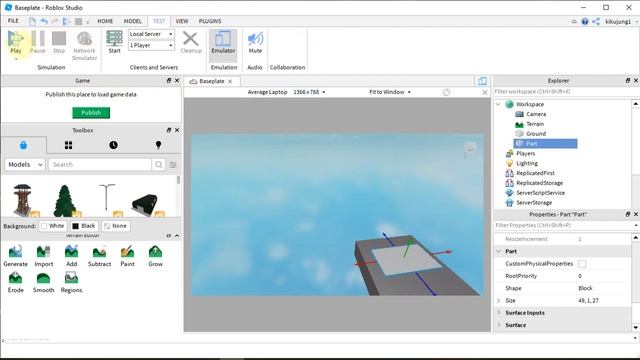Click the watchtower model thumbnail

click(23, 200)
